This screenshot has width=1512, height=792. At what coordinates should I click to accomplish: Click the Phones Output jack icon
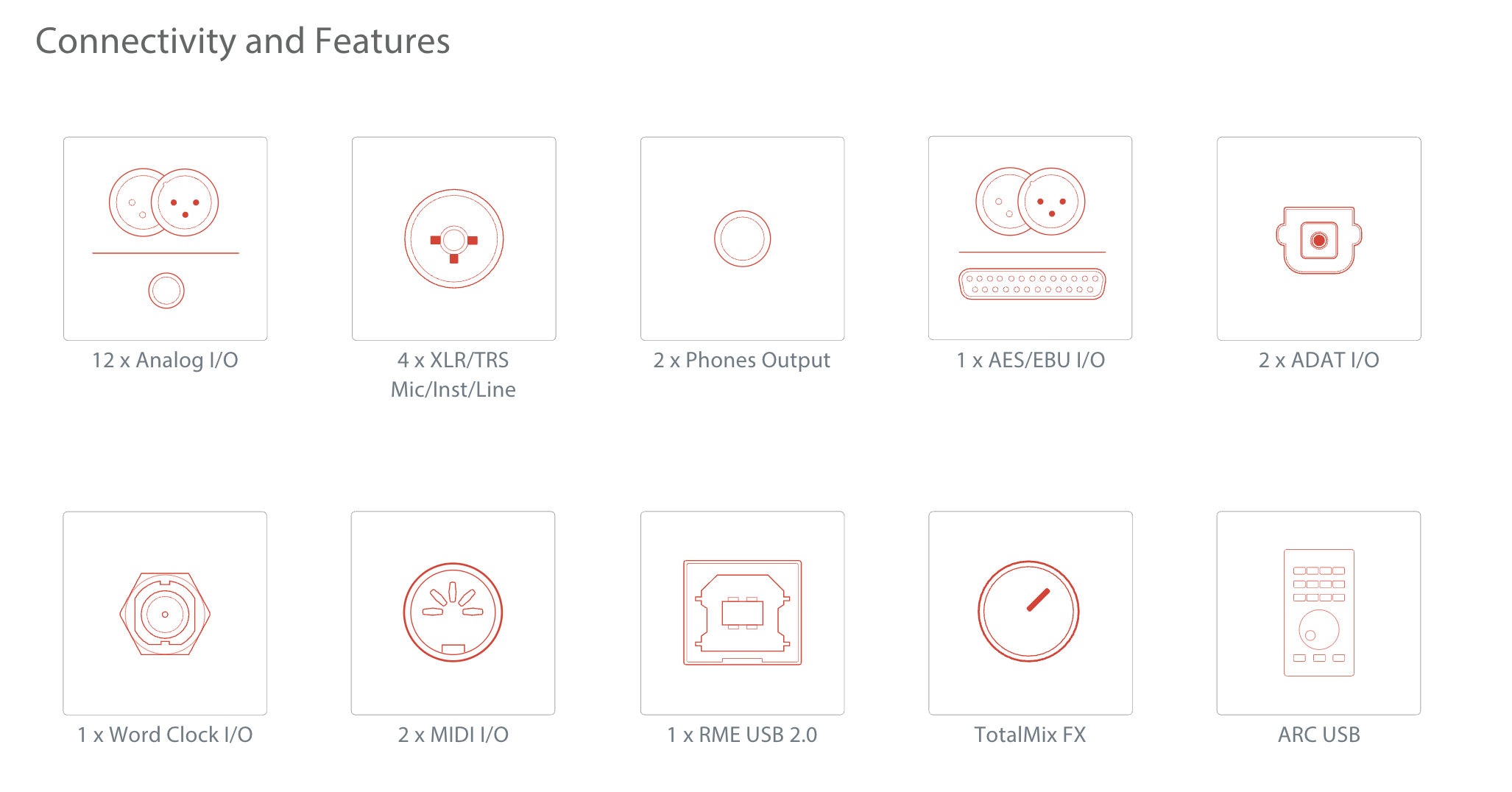(742, 238)
